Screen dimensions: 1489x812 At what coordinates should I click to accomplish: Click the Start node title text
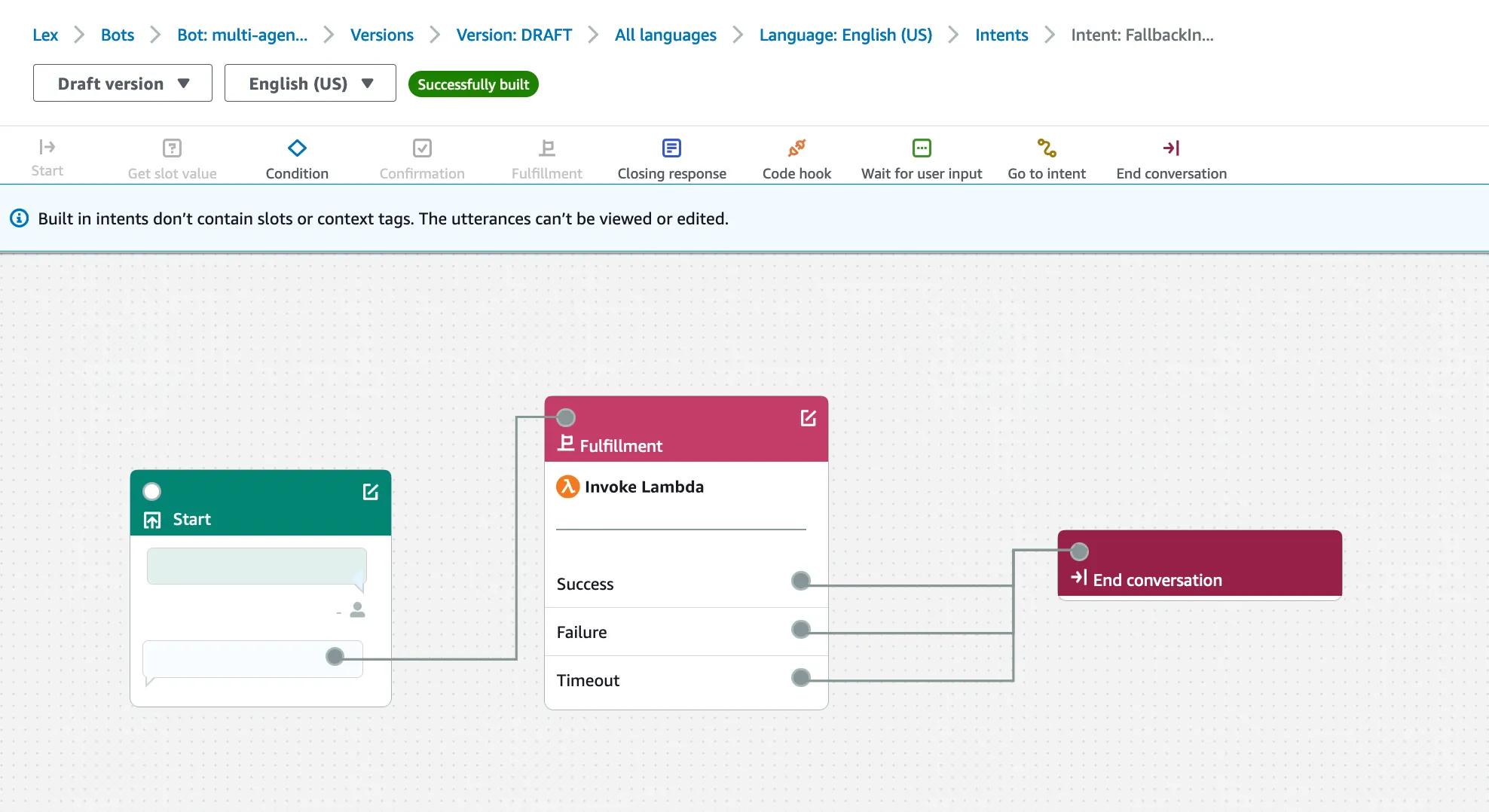[191, 519]
